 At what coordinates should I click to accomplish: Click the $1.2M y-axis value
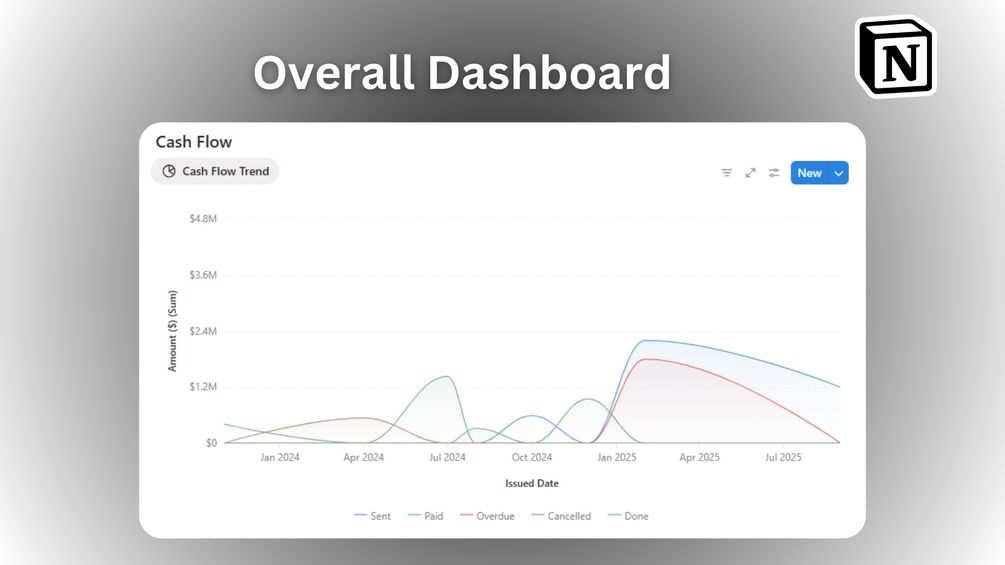pos(203,386)
